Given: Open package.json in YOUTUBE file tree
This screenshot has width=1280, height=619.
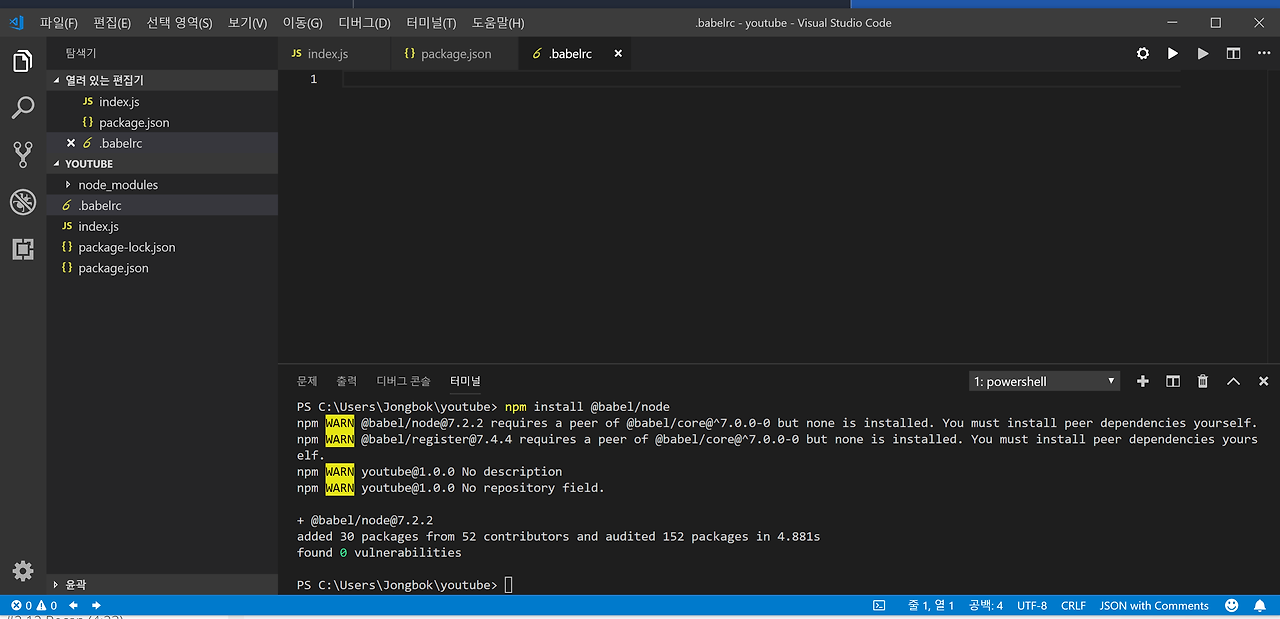Looking at the screenshot, I should click(162, 269).
